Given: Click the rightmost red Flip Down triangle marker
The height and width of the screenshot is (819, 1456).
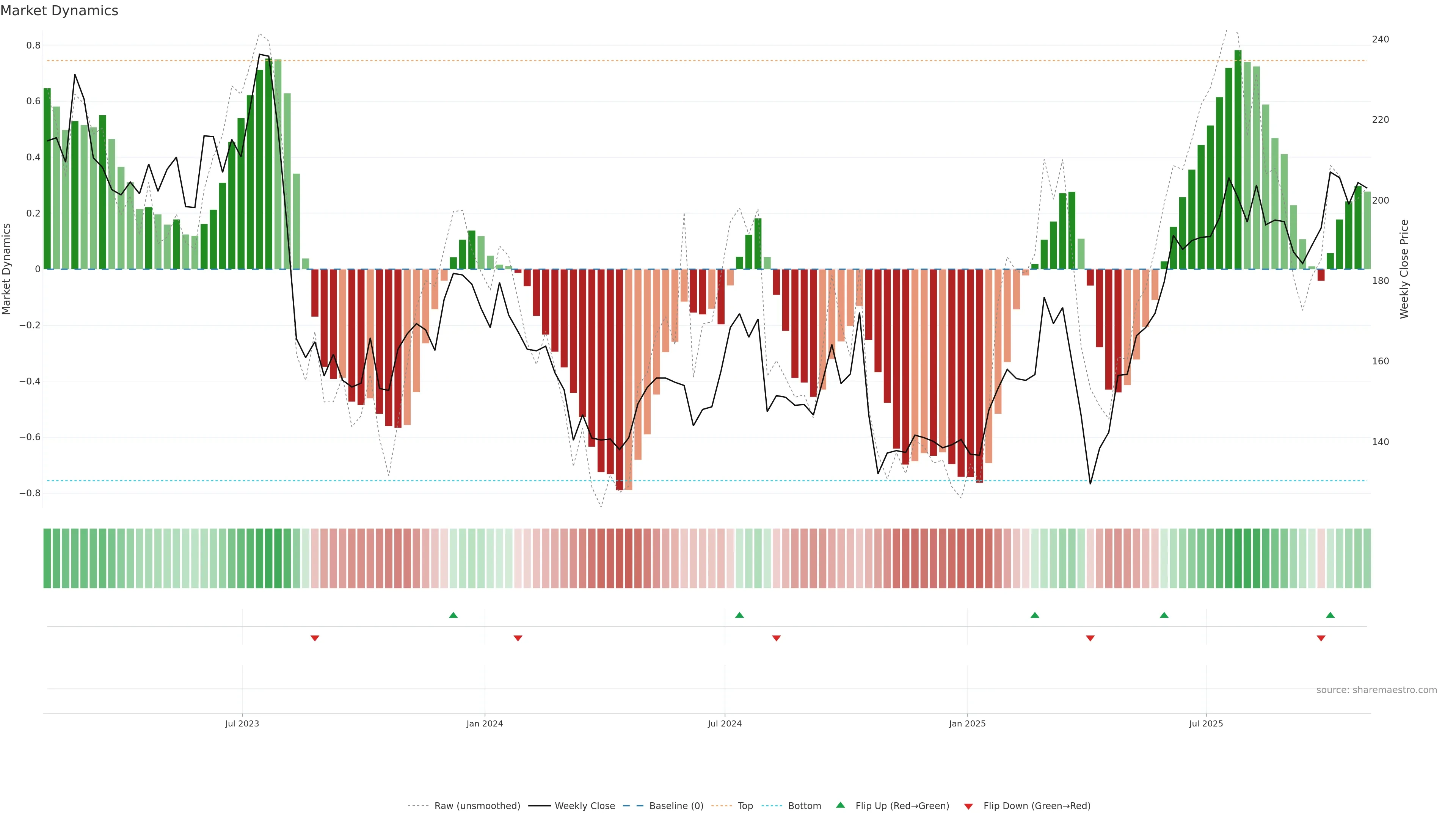Looking at the screenshot, I should tap(1321, 638).
